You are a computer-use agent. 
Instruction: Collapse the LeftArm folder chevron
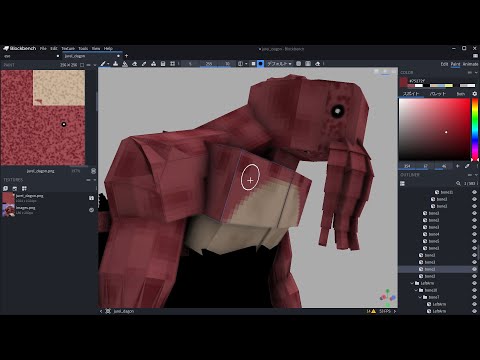pyautogui.click(x=412, y=283)
